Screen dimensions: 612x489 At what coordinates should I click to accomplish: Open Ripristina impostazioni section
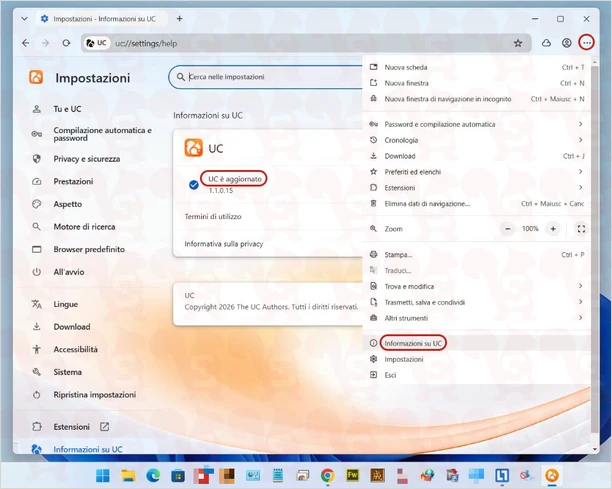click(94, 395)
